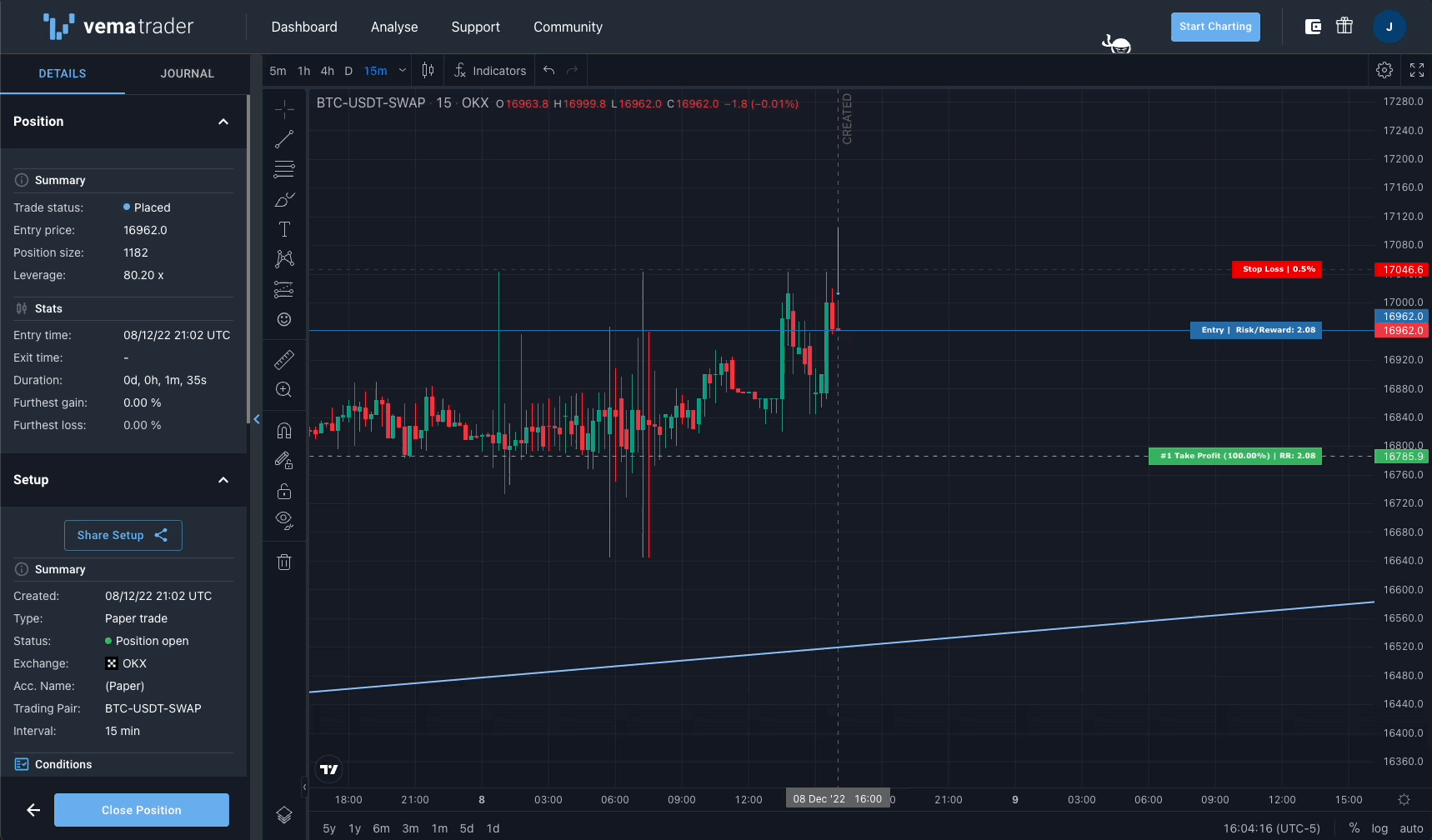
Task: Toggle hide all drawings eye icon
Action: [284, 521]
